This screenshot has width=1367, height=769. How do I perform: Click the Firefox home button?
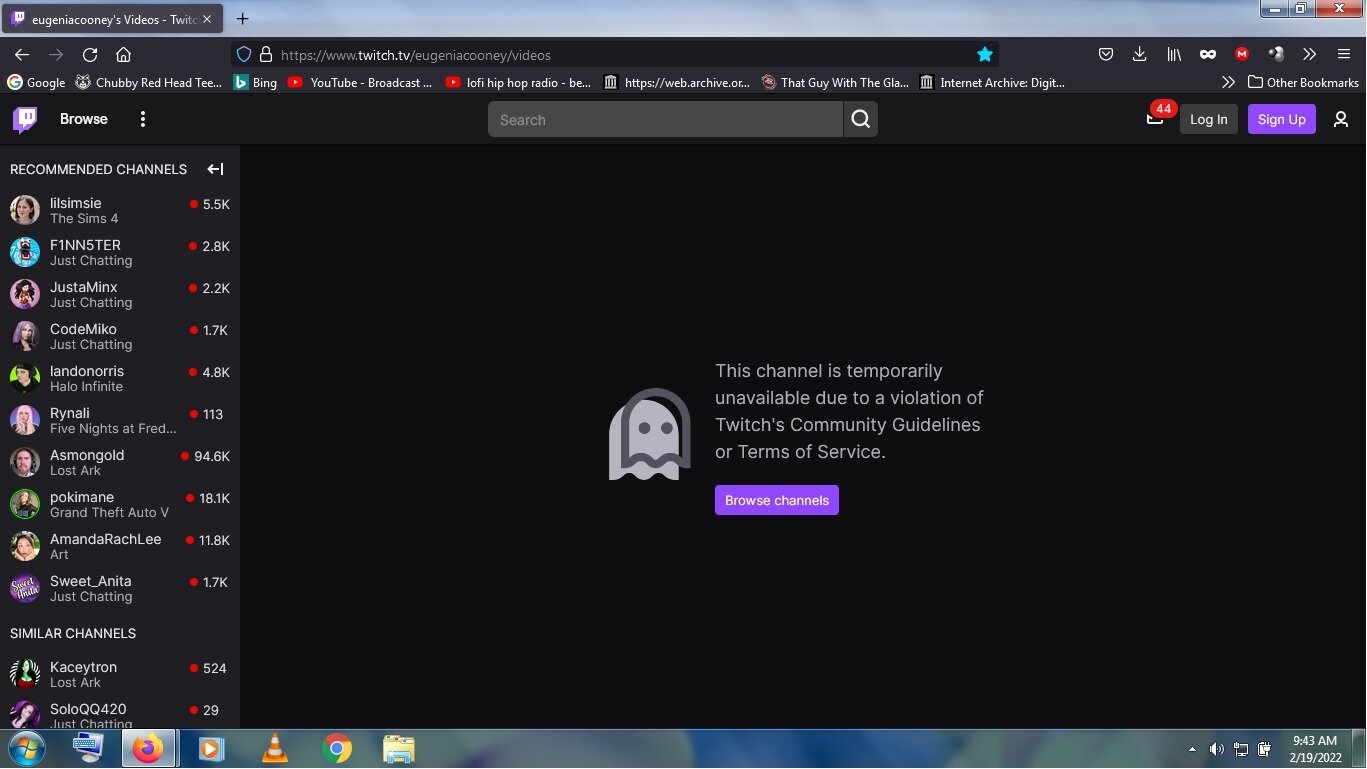(x=124, y=55)
